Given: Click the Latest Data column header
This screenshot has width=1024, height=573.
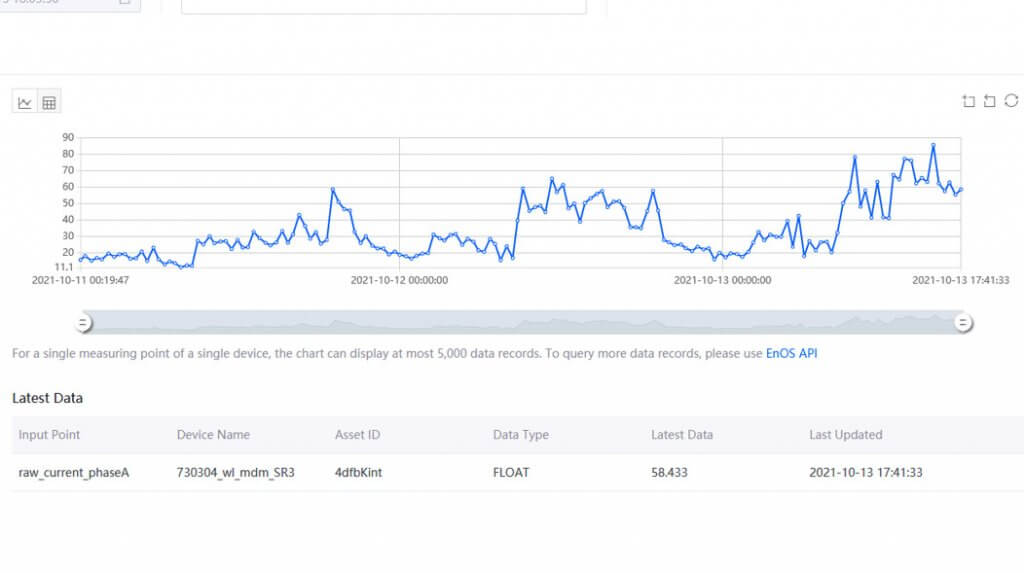Looking at the screenshot, I should [682, 434].
